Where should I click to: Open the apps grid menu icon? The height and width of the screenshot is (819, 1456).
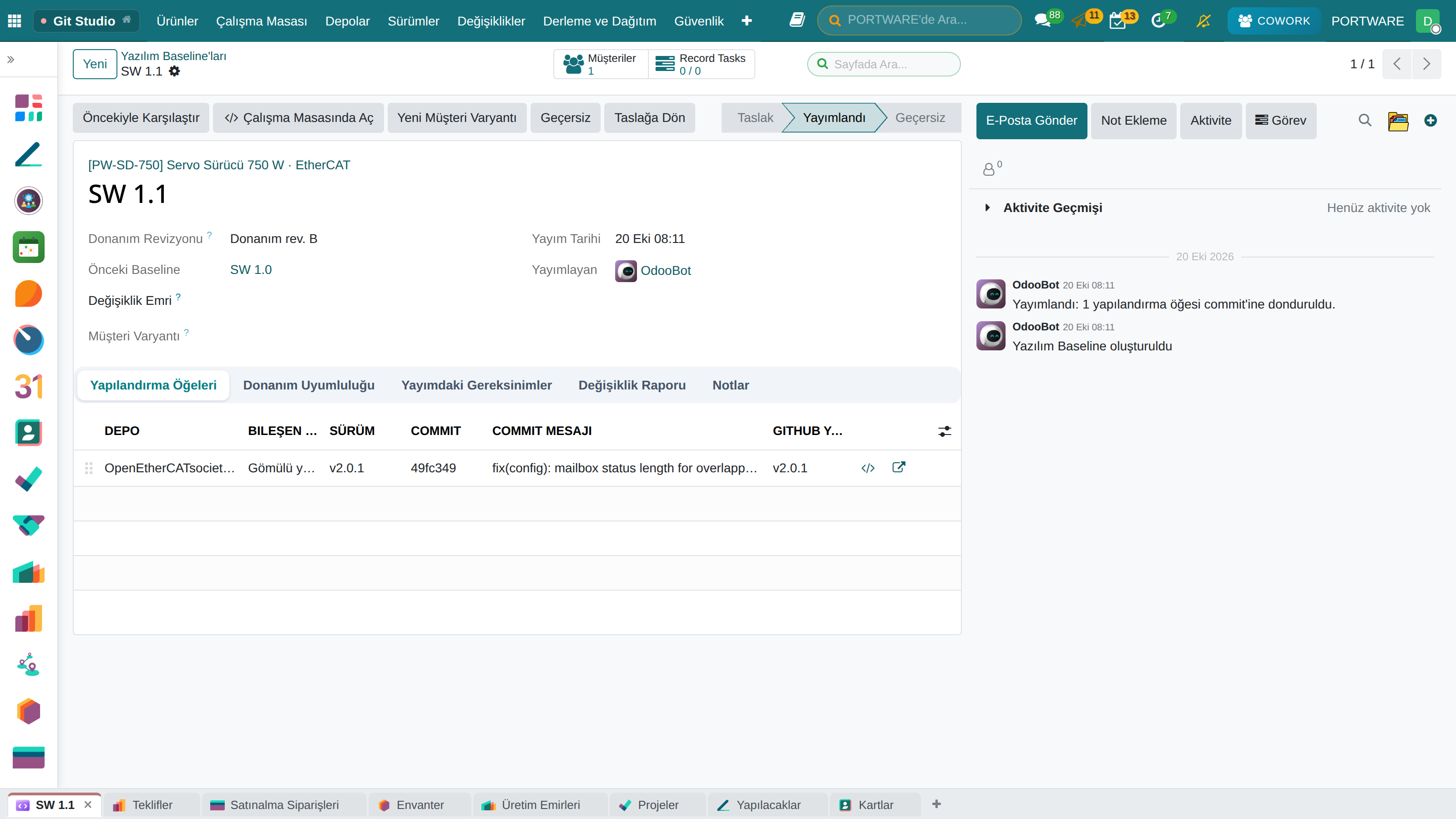coord(15,21)
